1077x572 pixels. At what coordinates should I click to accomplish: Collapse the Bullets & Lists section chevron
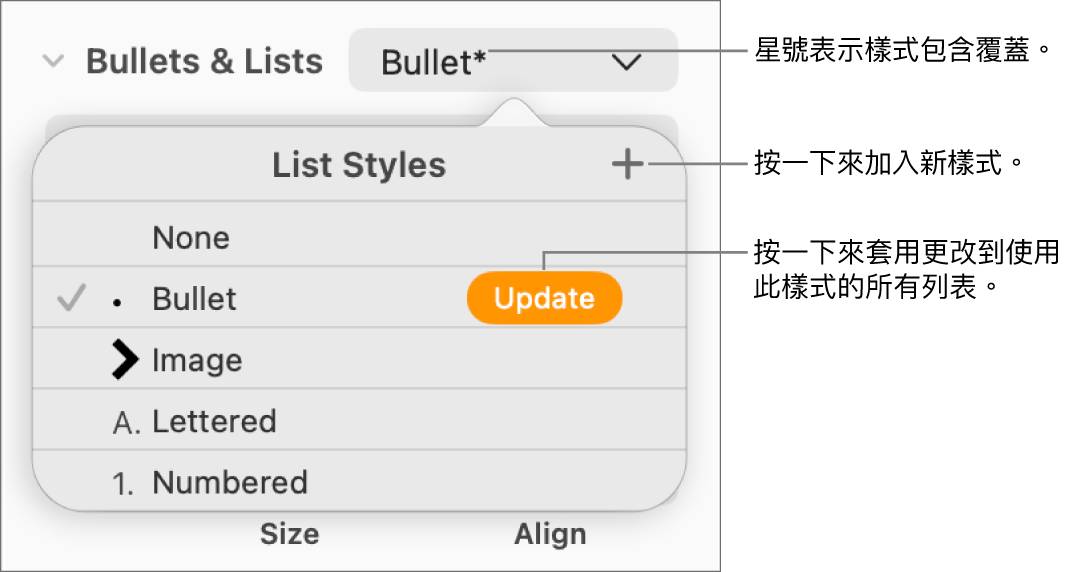(x=53, y=62)
